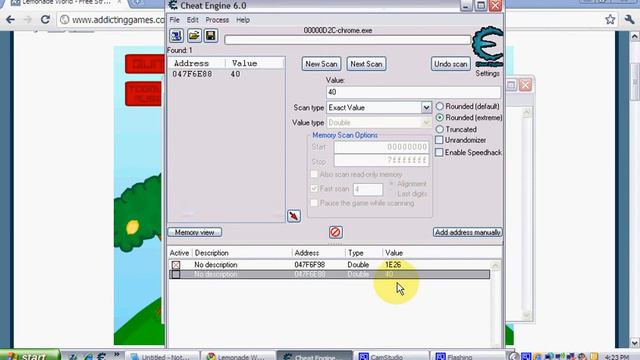Click the address table scroll-up arrow

click(x=496, y=266)
